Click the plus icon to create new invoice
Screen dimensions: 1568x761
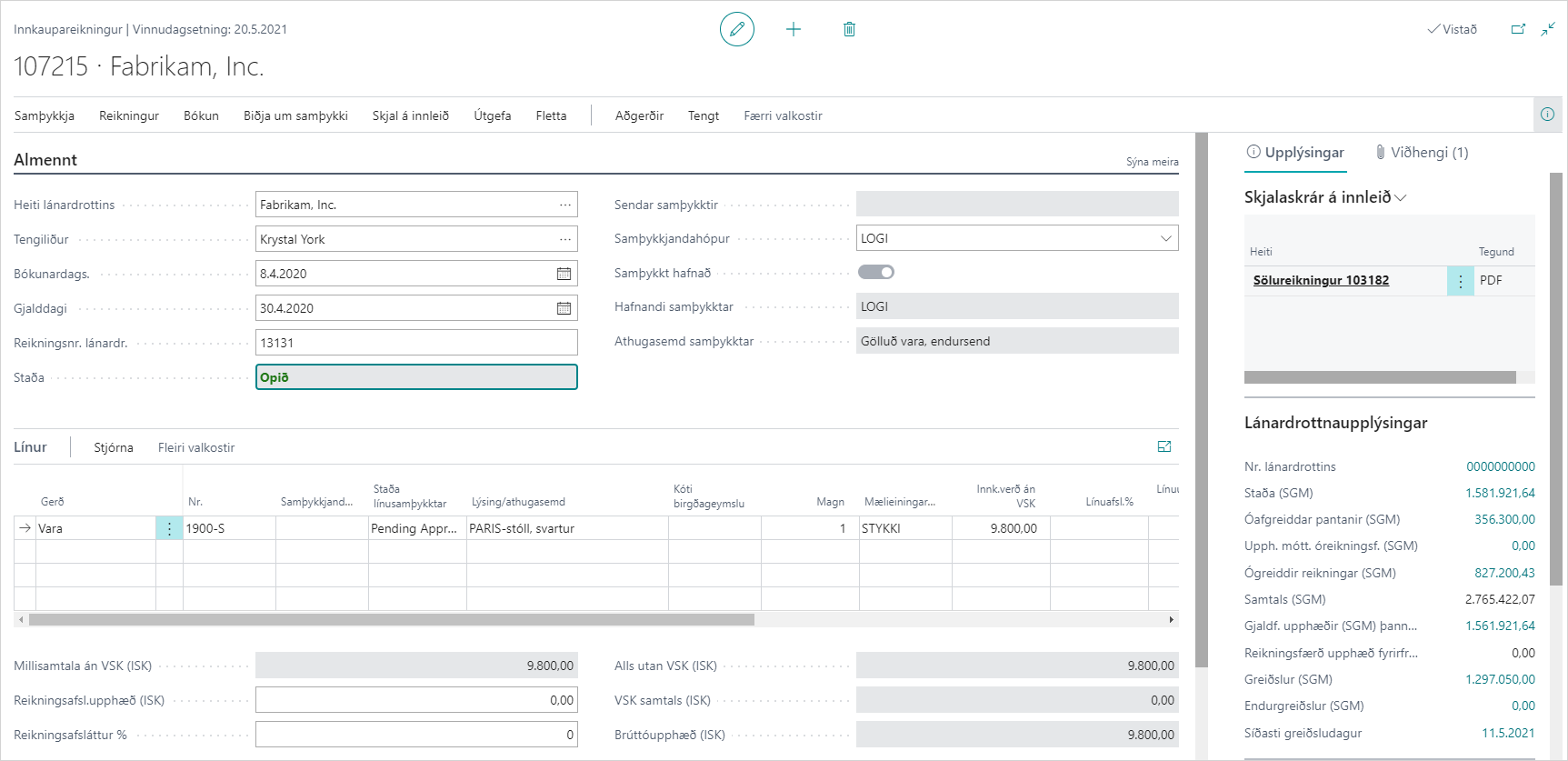(794, 29)
